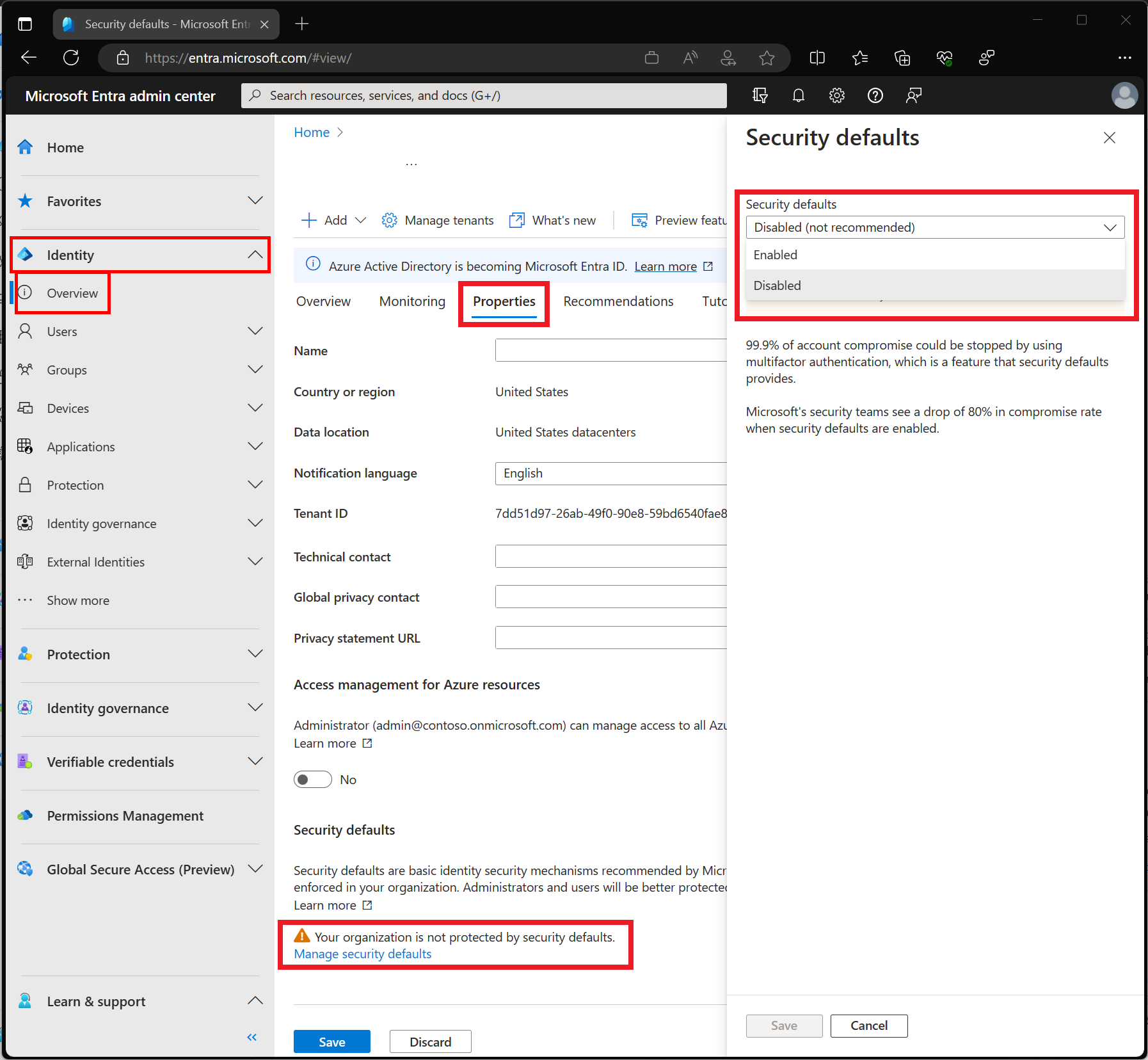This screenshot has height=1060, width=1148.
Task: Open browser settings and more ellipsis
Action: click(x=1124, y=58)
